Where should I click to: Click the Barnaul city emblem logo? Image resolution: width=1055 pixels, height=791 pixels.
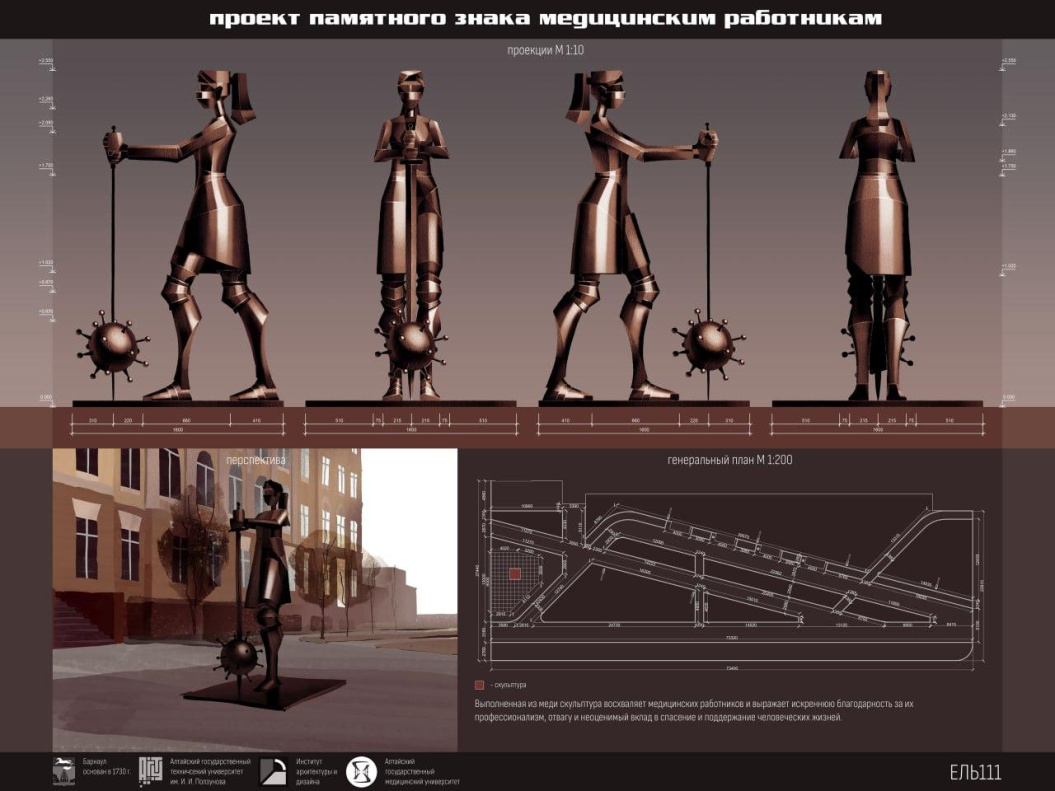point(64,771)
